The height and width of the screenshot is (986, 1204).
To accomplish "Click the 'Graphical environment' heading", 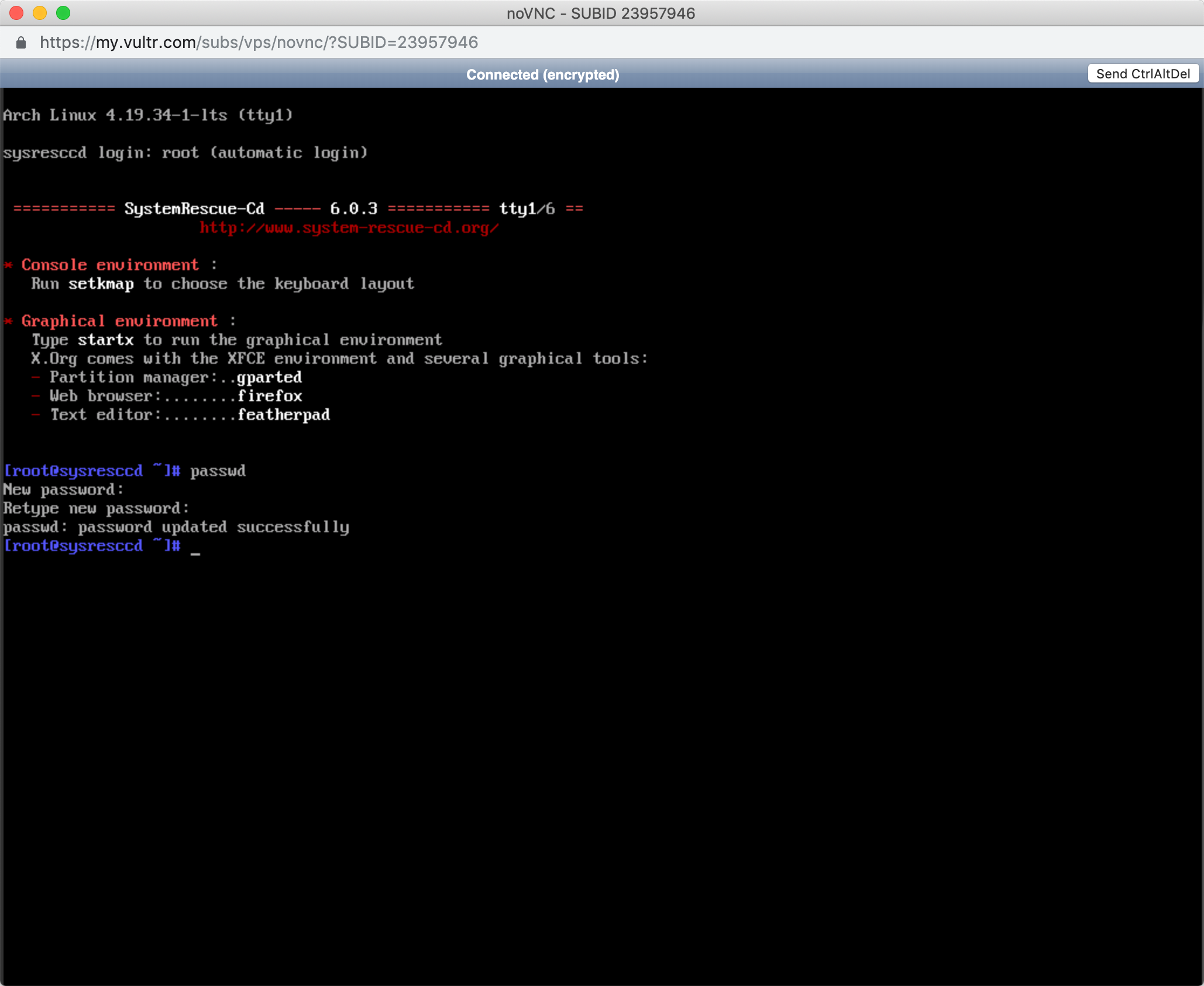I will point(119,321).
